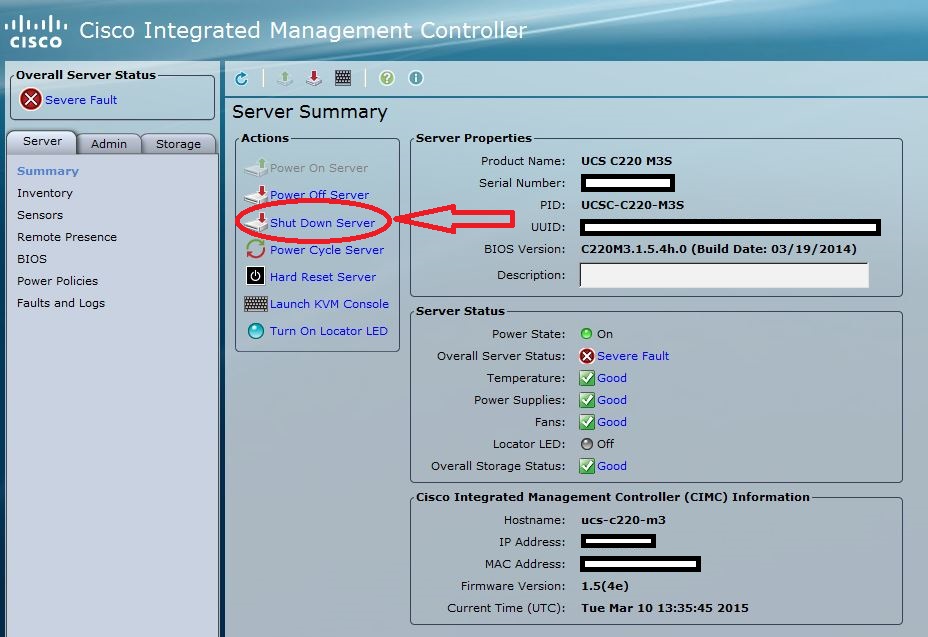Open KVM console via toolbar keyboard icon
The width and height of the screenshot is (928, 637).
(343, 78)
